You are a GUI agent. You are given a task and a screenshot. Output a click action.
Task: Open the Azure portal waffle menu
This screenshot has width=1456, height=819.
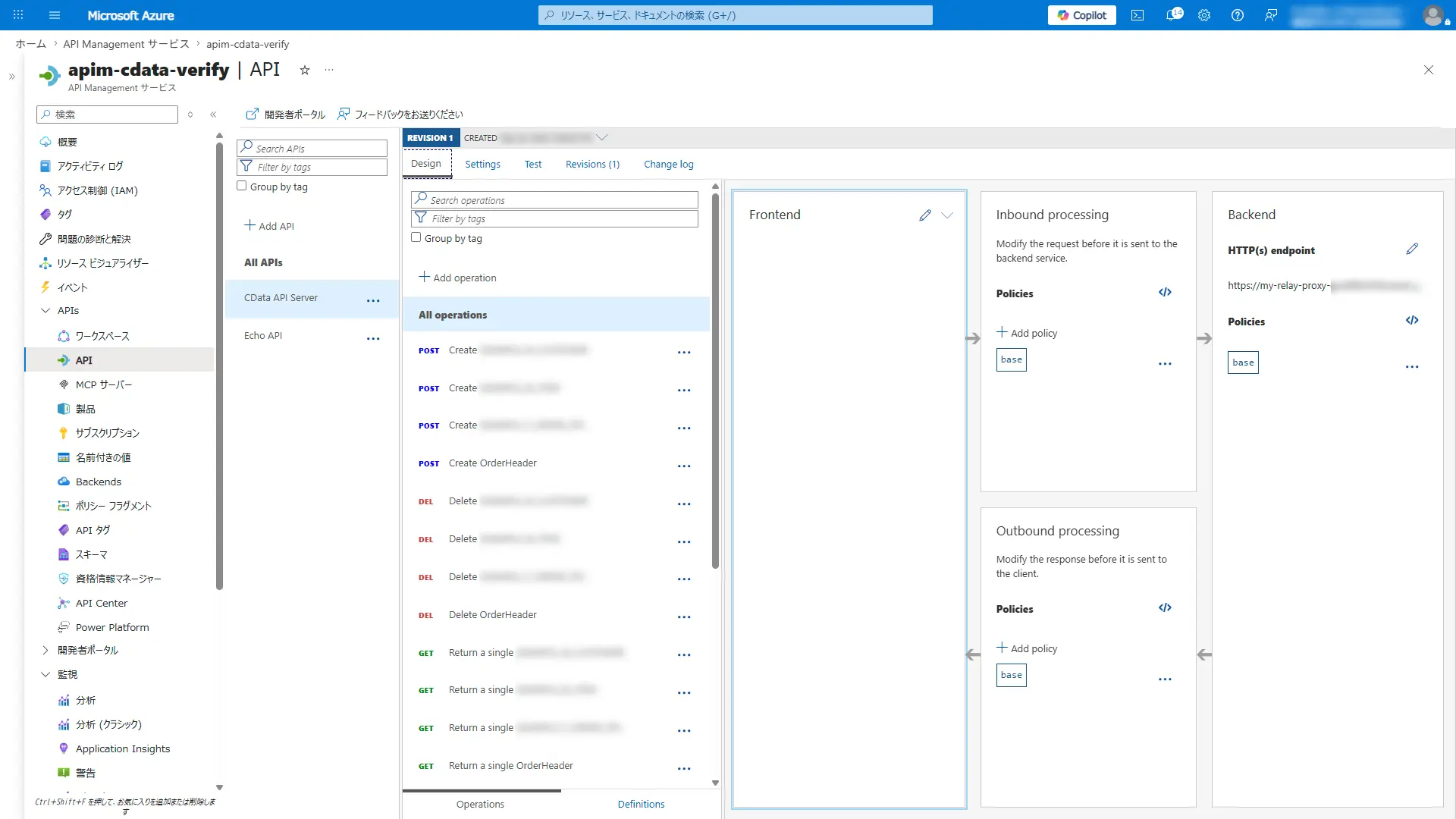pos(18,15)
